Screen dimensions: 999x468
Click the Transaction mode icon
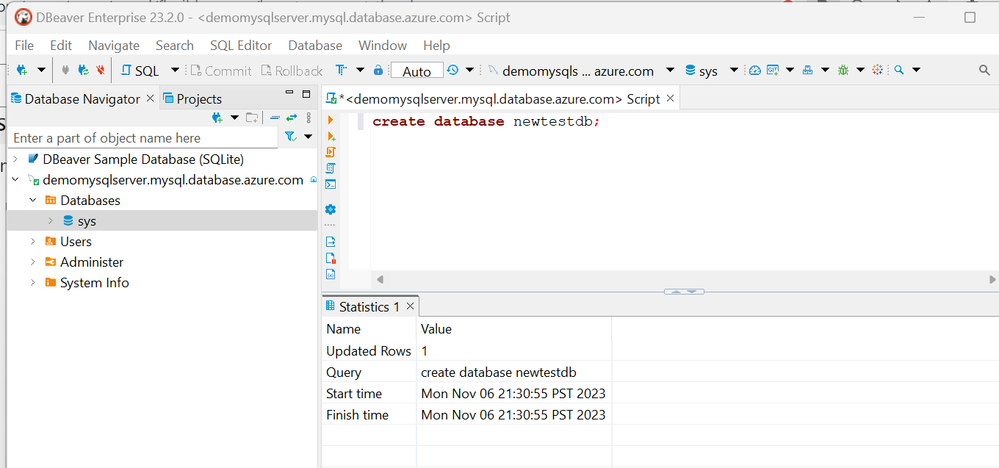point(341,70)
